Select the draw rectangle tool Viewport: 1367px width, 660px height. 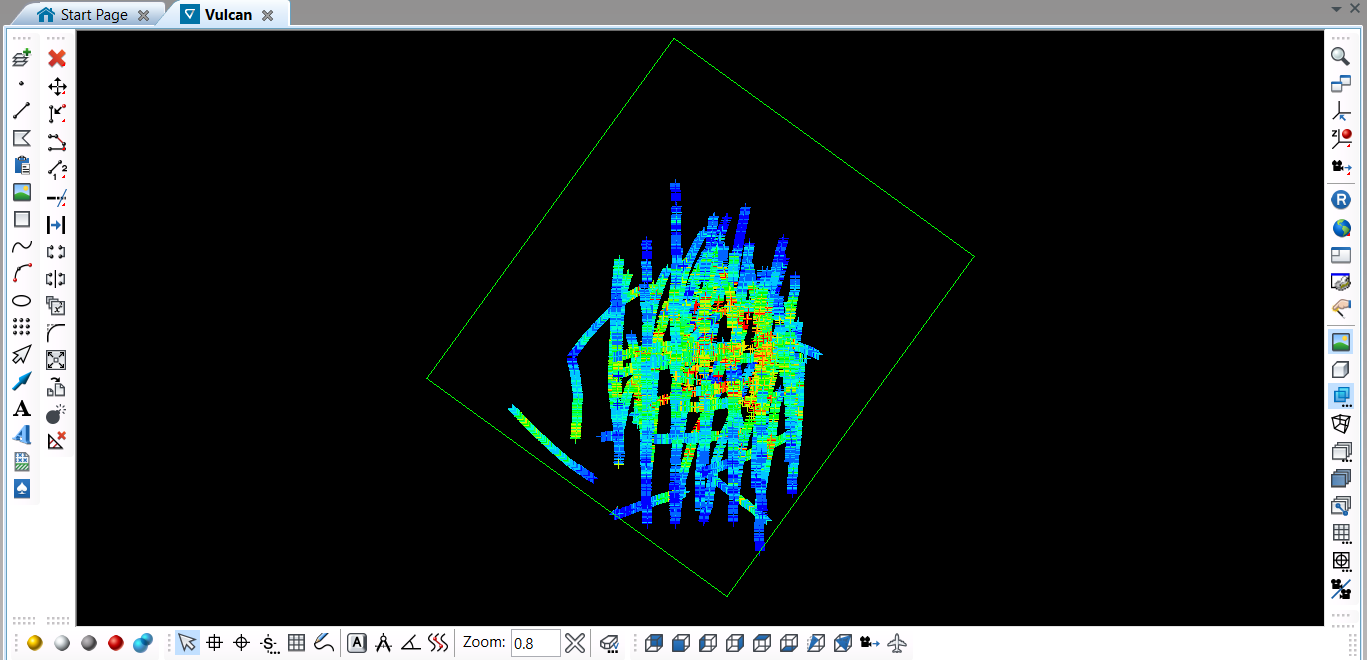point(22,219)
